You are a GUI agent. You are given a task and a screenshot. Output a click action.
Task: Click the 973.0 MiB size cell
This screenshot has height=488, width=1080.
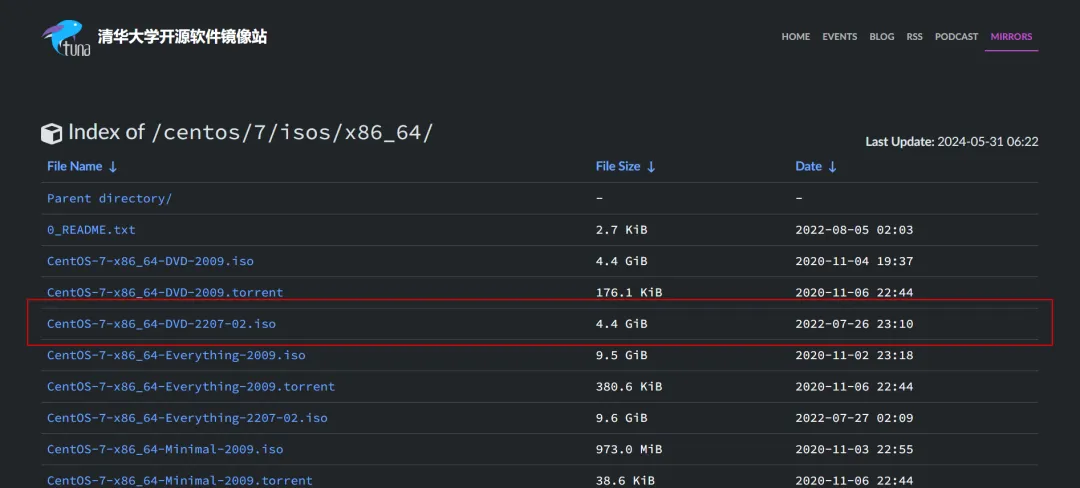(629, 449)
